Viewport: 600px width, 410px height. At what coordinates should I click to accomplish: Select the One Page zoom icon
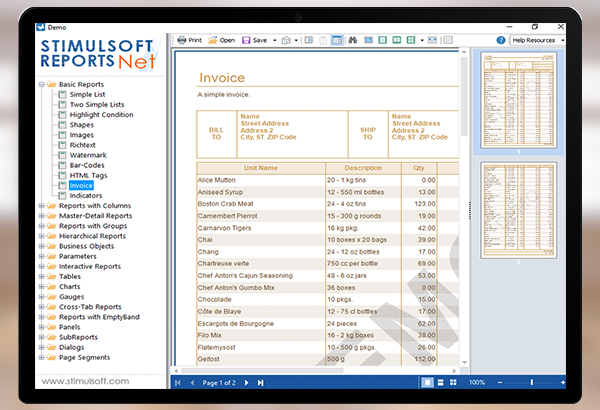[x=382, y=40]
